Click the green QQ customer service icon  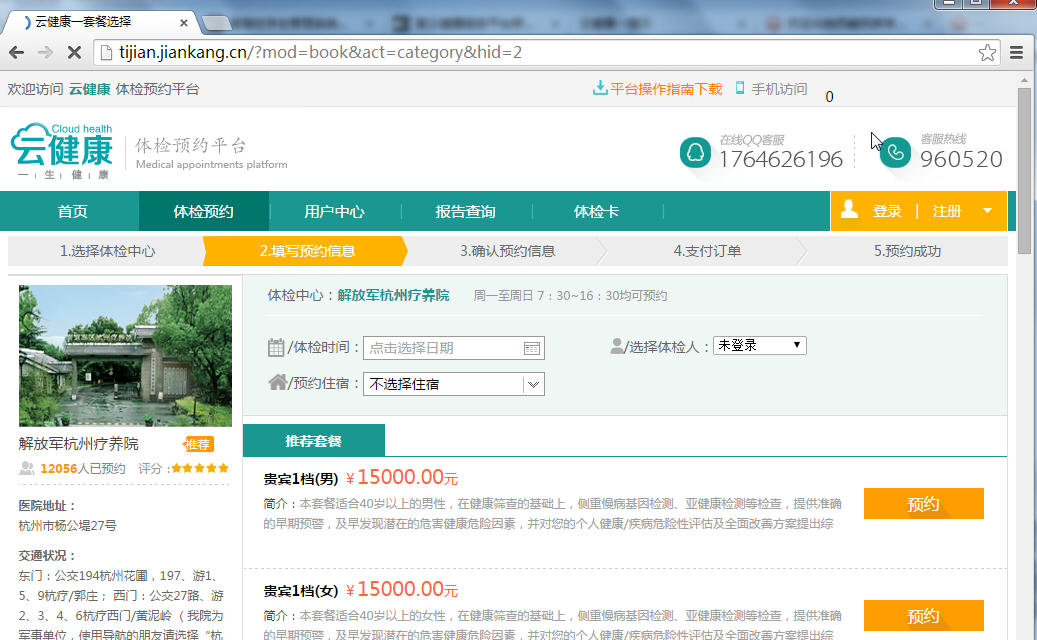coord(695,153)
